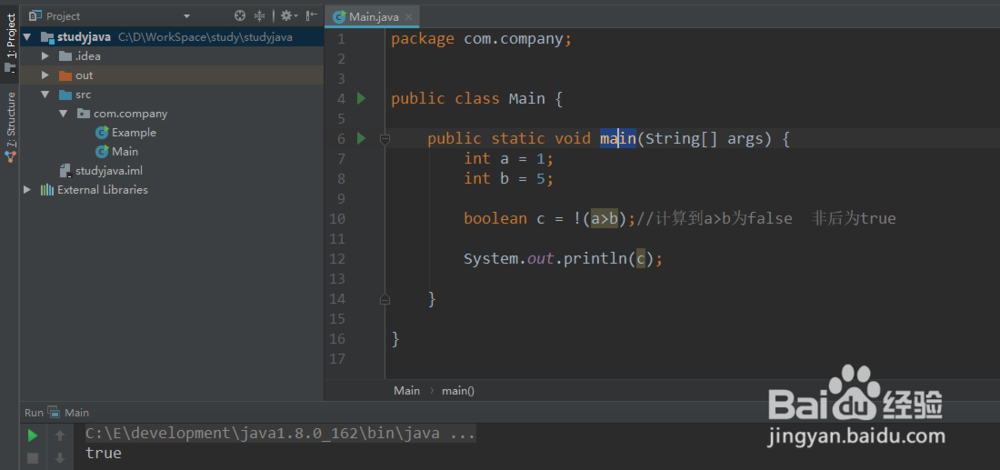Close the Main.java tab
Viewport: 1000px width, 470px height.
point(409,17)
